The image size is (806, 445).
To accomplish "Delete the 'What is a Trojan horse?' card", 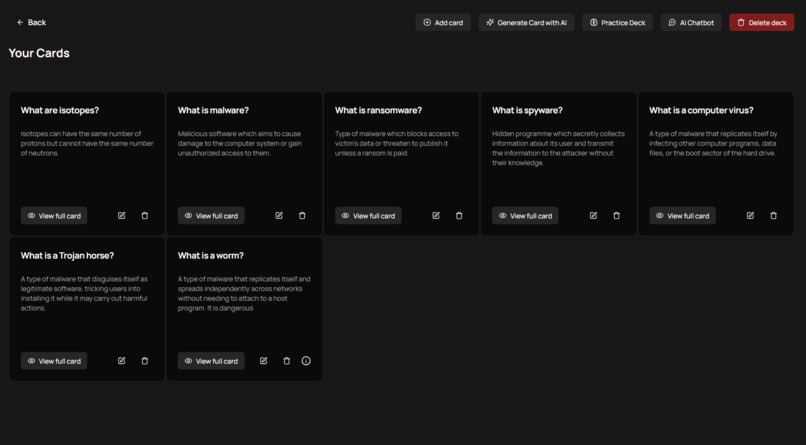I will coord(145,361).
